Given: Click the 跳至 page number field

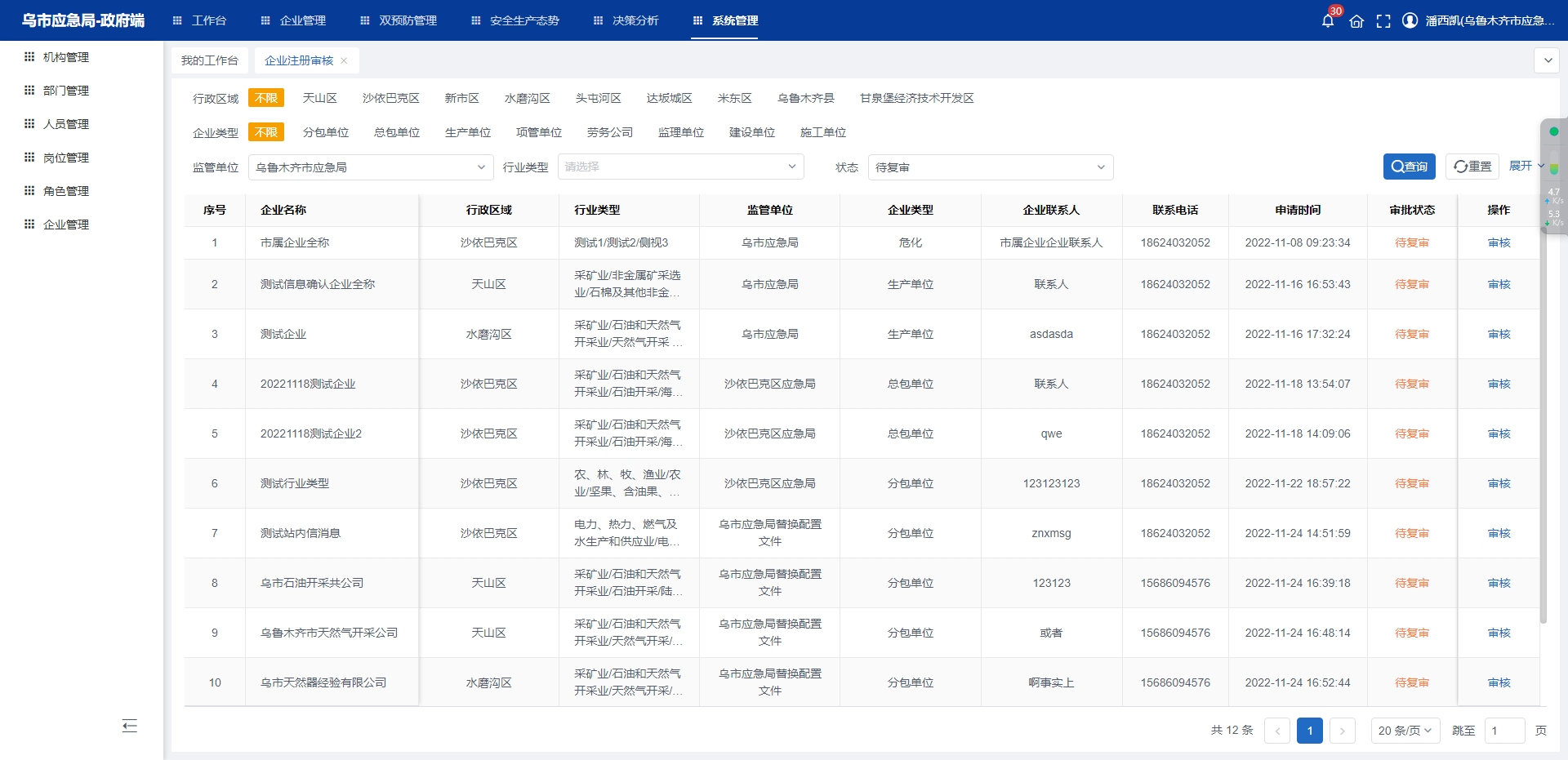Looking at the screenshot, I should click(x=1504, y=731).
